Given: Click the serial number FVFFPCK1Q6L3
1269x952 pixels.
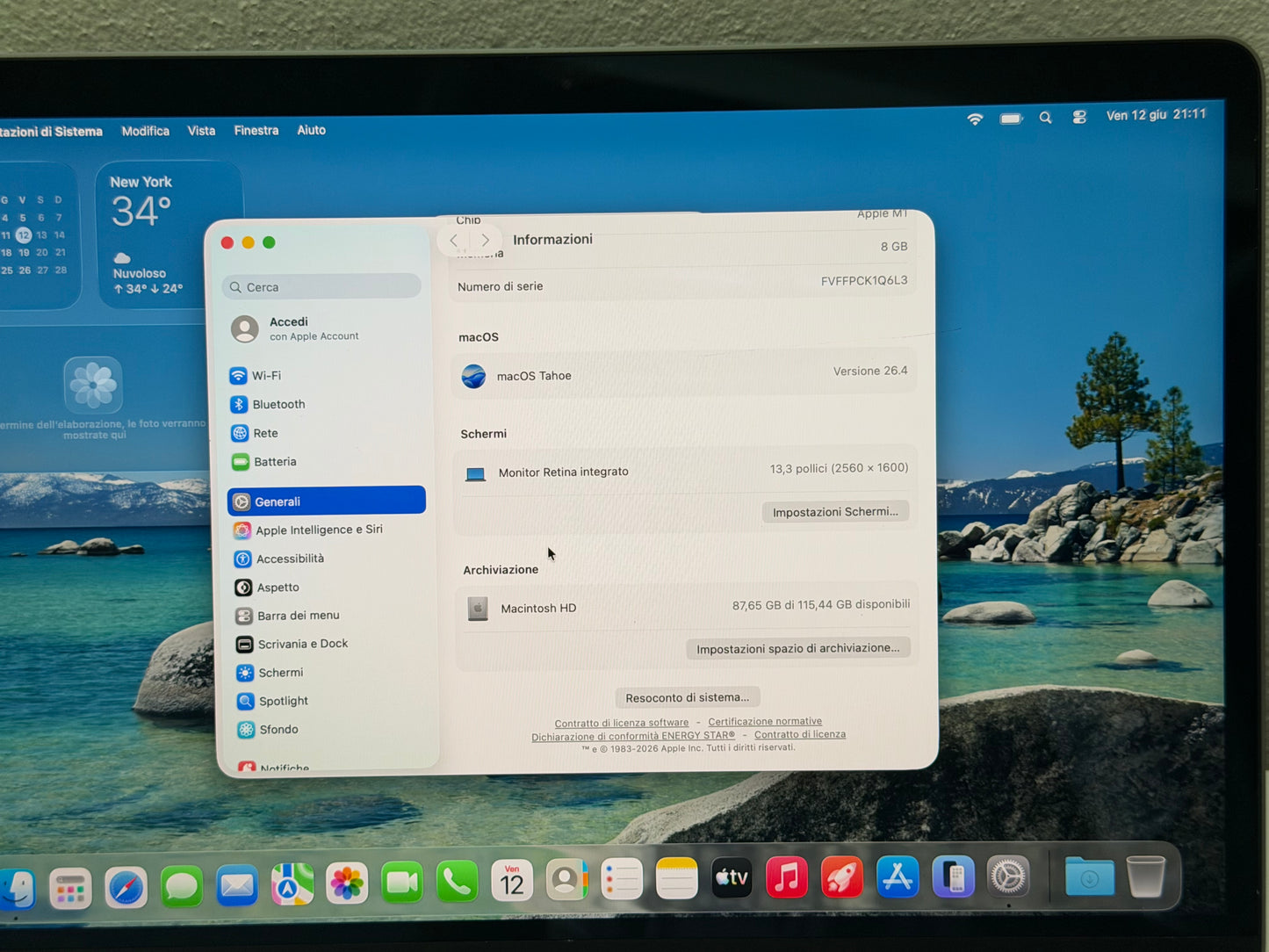Looking at the screenshot, I should coord(864,281).
